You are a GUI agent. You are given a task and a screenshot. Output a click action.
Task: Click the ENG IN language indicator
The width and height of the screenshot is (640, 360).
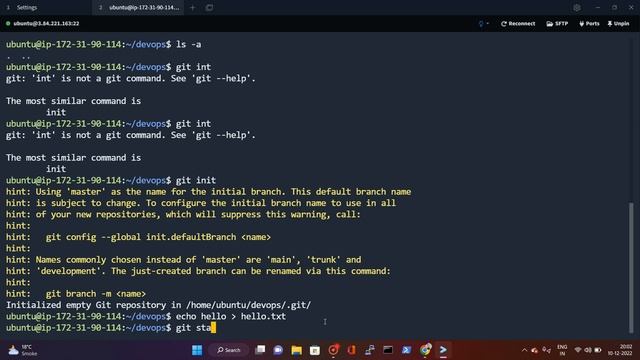pos(562,350)
